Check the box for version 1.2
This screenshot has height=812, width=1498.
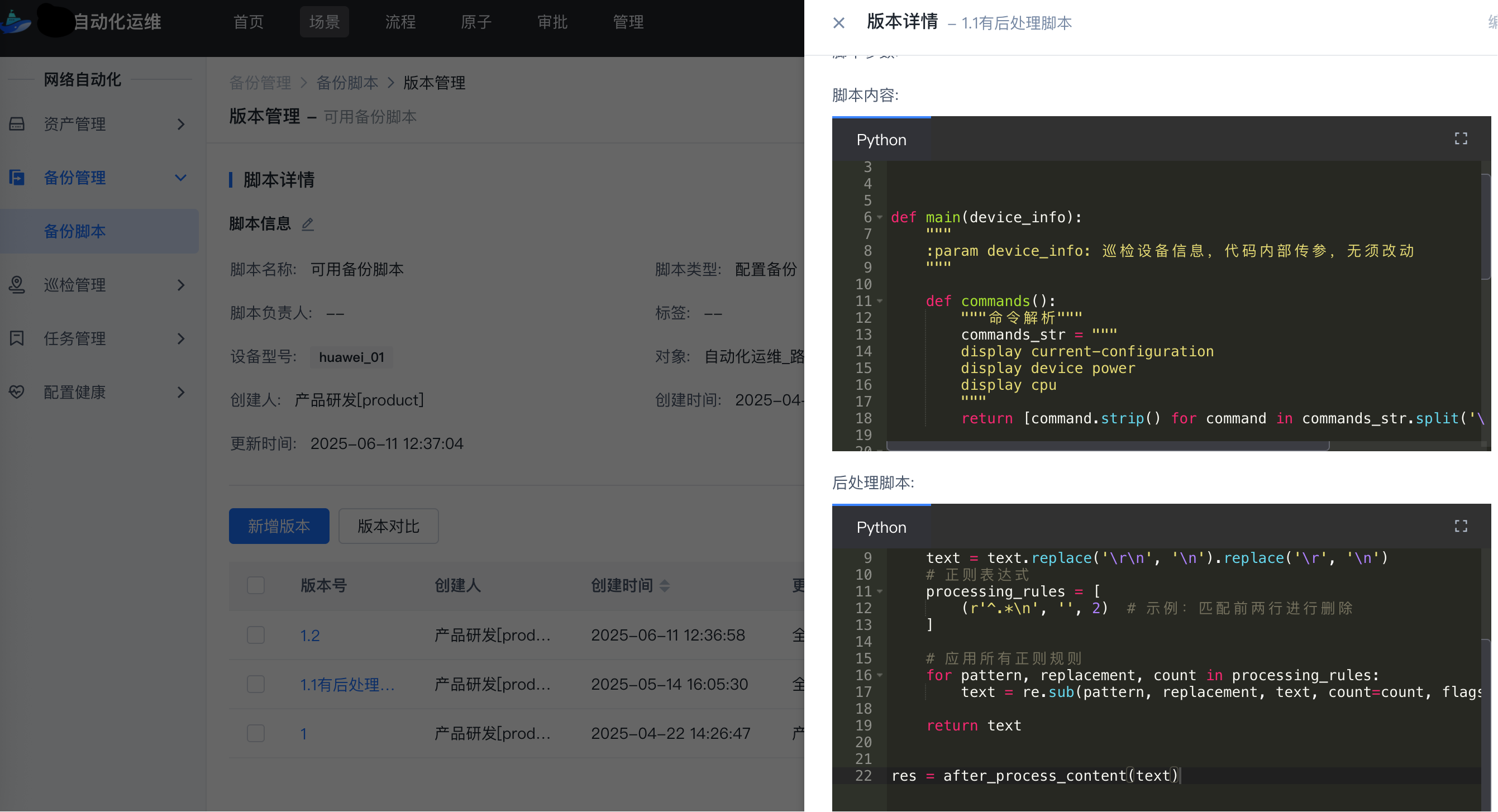click(255, 635)
